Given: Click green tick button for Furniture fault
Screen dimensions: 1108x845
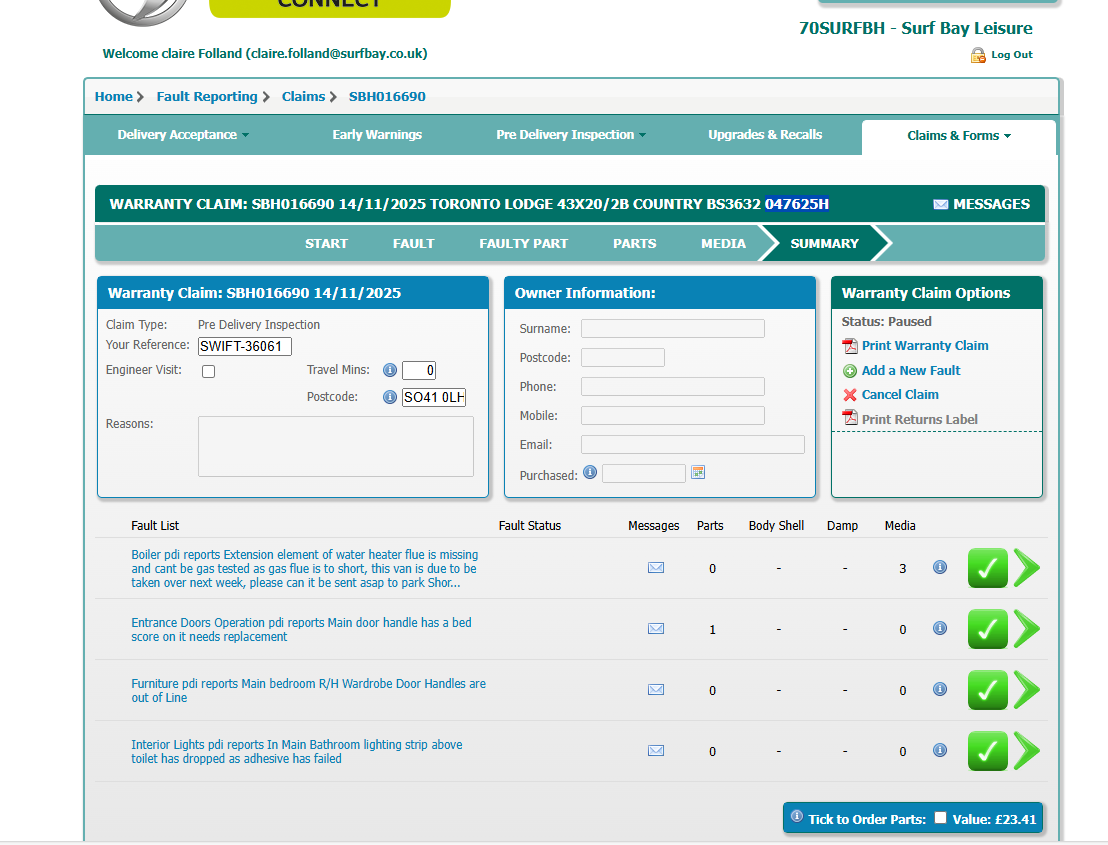Looking at the screenshot, I should pyautogui.click(x=988, y=690).
